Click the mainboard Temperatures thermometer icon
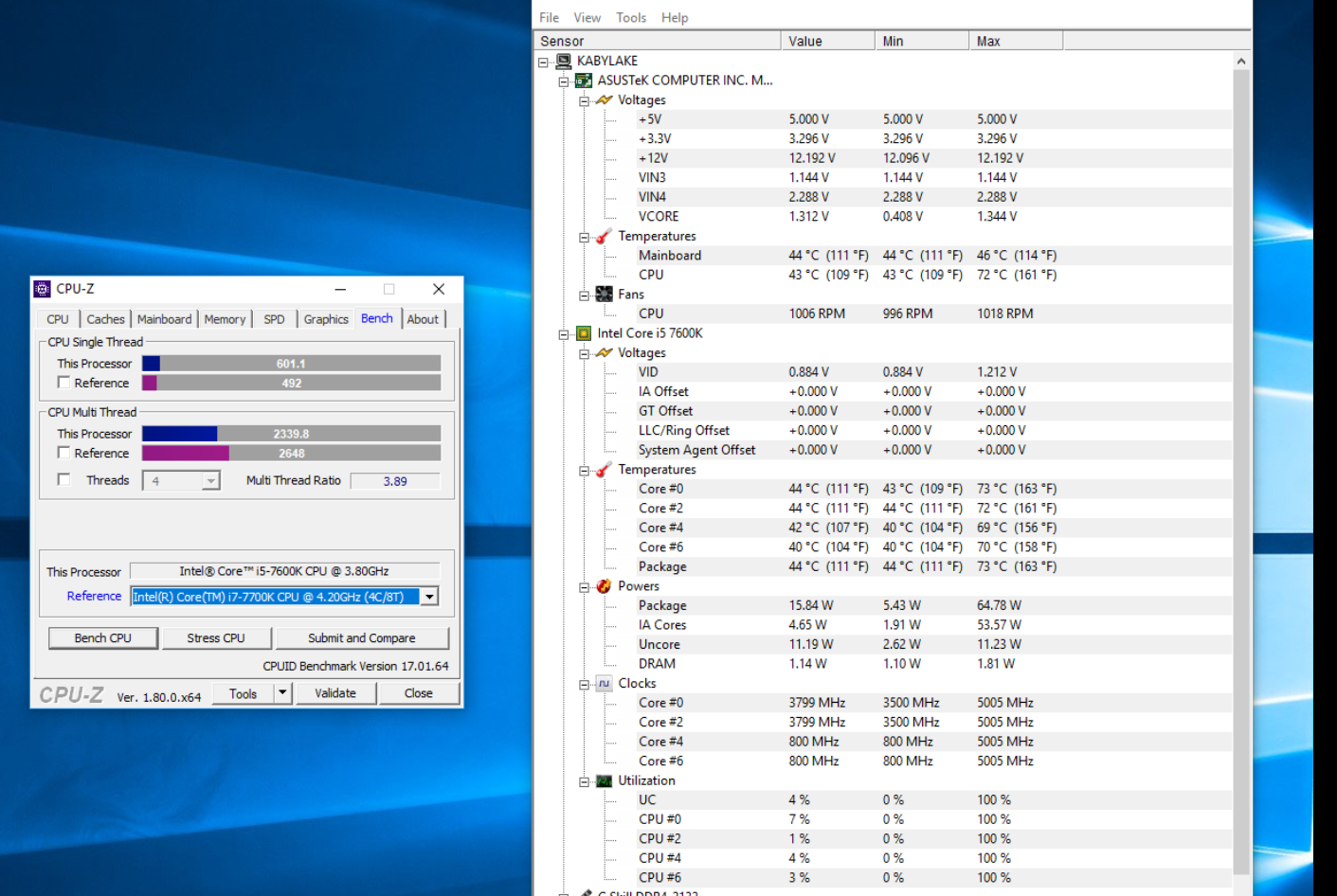This screenshot has height=896, width=1337. point(604,236)
